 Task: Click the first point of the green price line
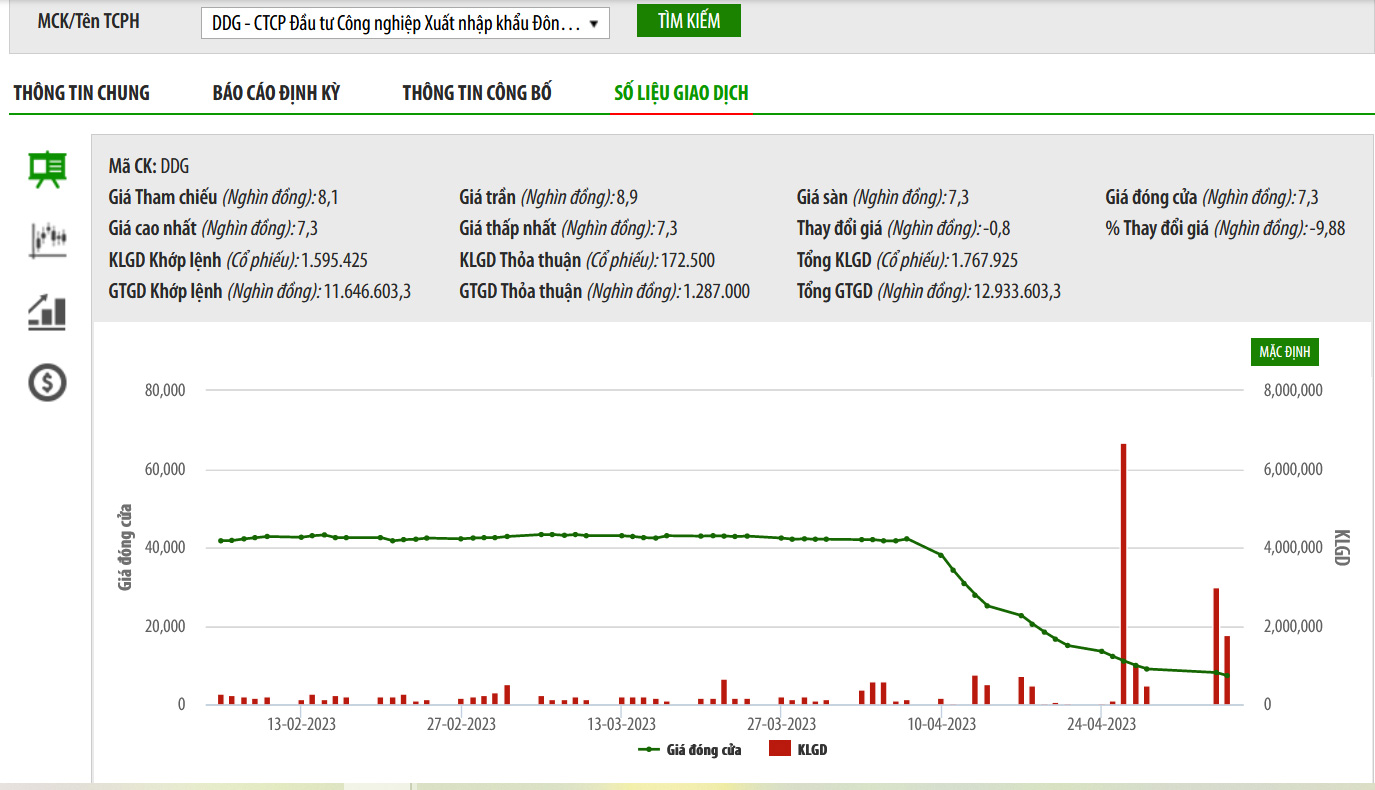(x=221, y=541)
